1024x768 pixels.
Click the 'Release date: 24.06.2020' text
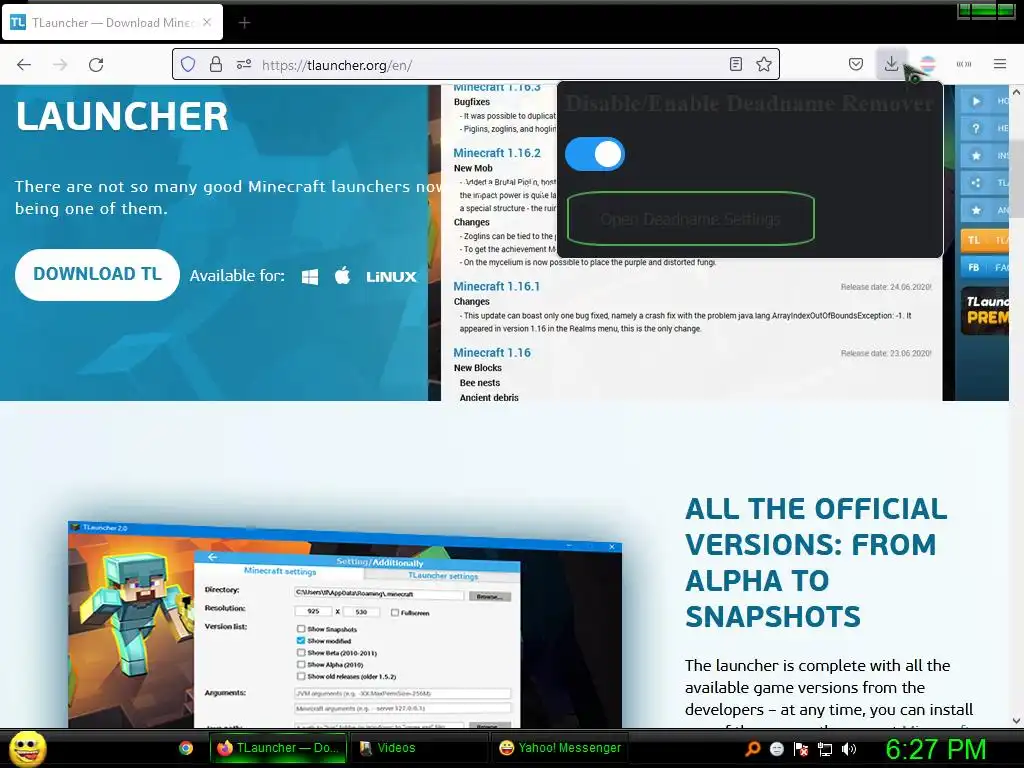point(886,287)
